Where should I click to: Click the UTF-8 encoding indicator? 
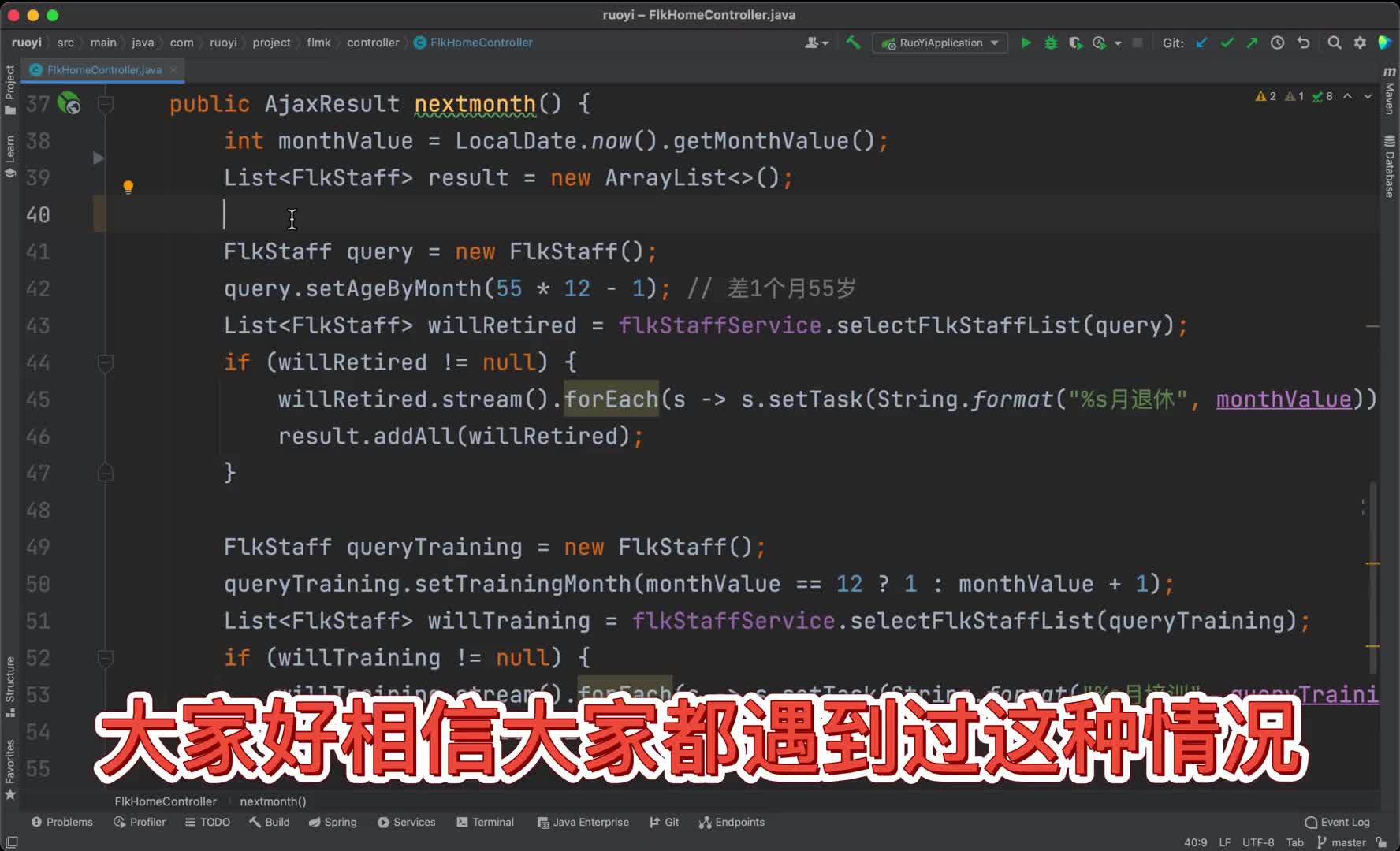pyautogui.click(x=1258, y=842)
